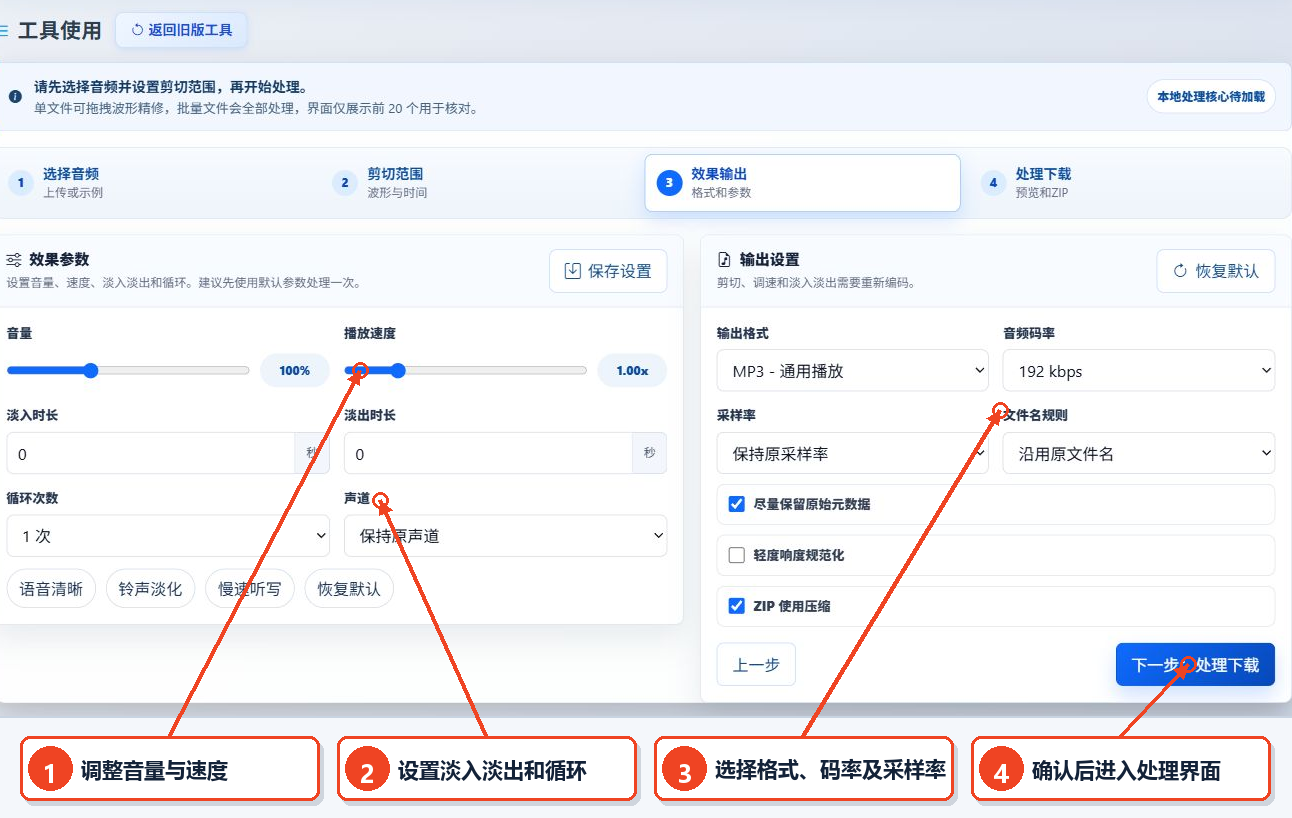Screen dimensions: 1292x818
Task: Enable the 轻度响度规范化 checkbox
Action: coord(737,555)
